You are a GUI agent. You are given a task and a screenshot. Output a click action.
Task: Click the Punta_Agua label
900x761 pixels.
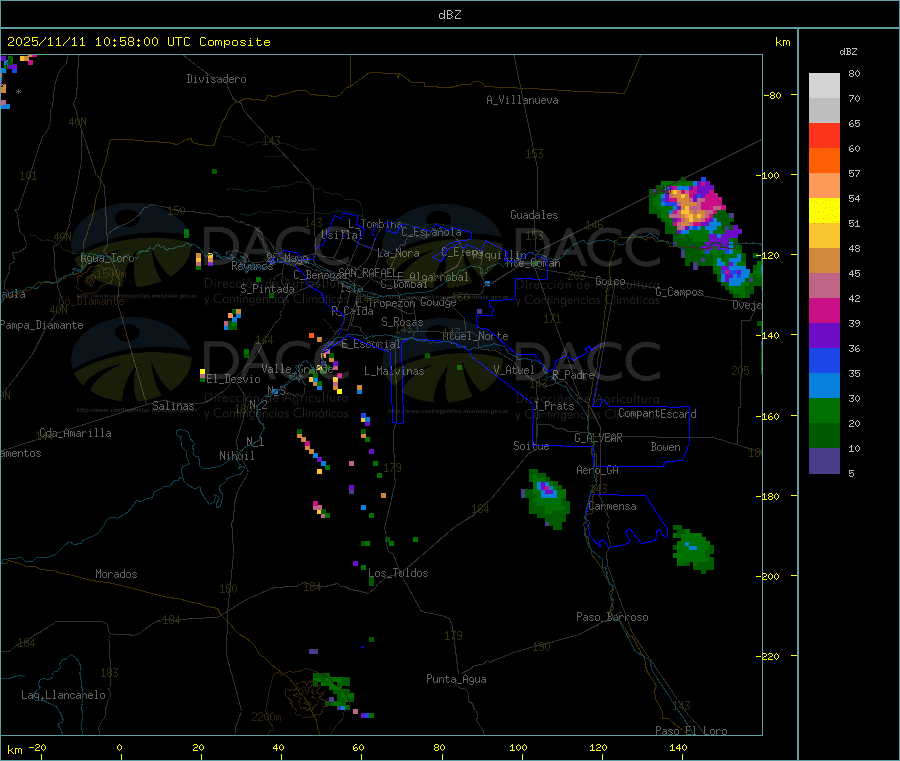(x=456, y=679)
